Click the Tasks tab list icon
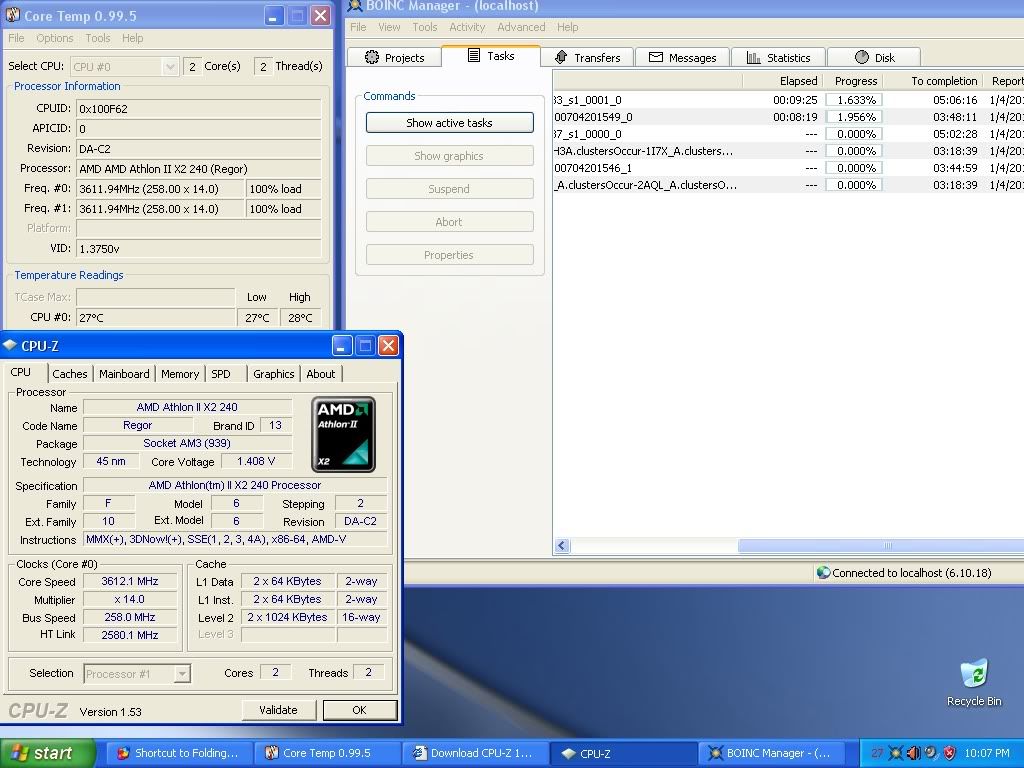Image resolution: width=1024 pixels, height=768 pixels. pos(474,56)
